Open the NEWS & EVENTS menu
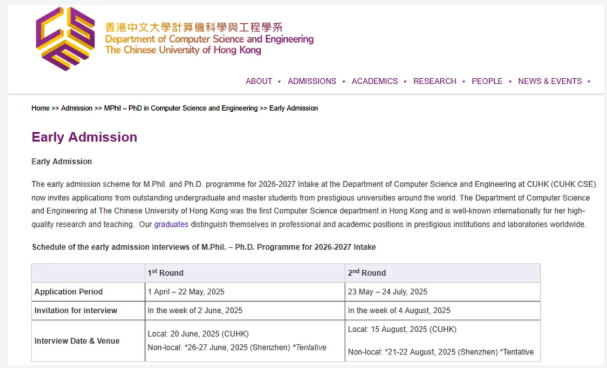This screenshot has height=368, width=607. click(x=550, y=81)
